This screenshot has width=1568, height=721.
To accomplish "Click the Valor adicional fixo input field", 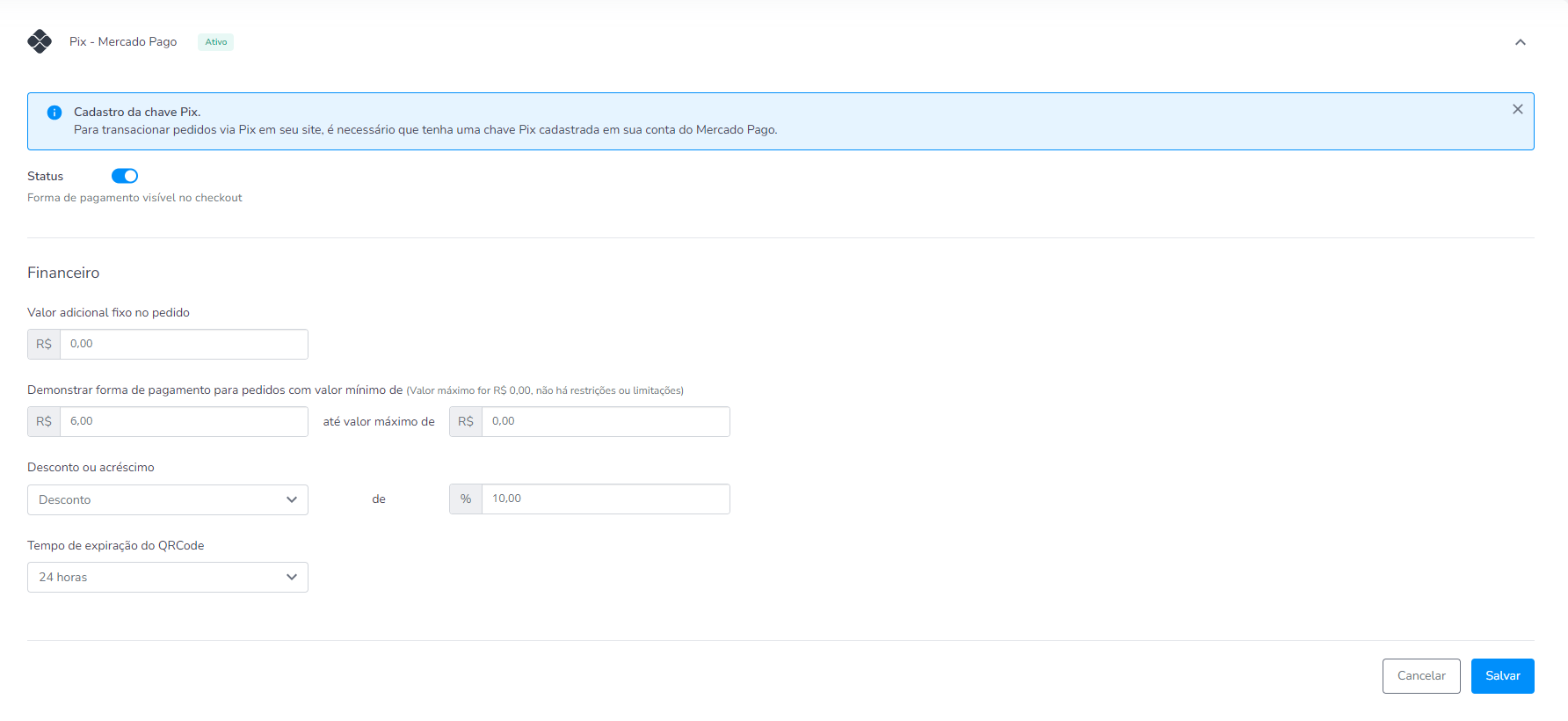I will click(x=184, y=344).
